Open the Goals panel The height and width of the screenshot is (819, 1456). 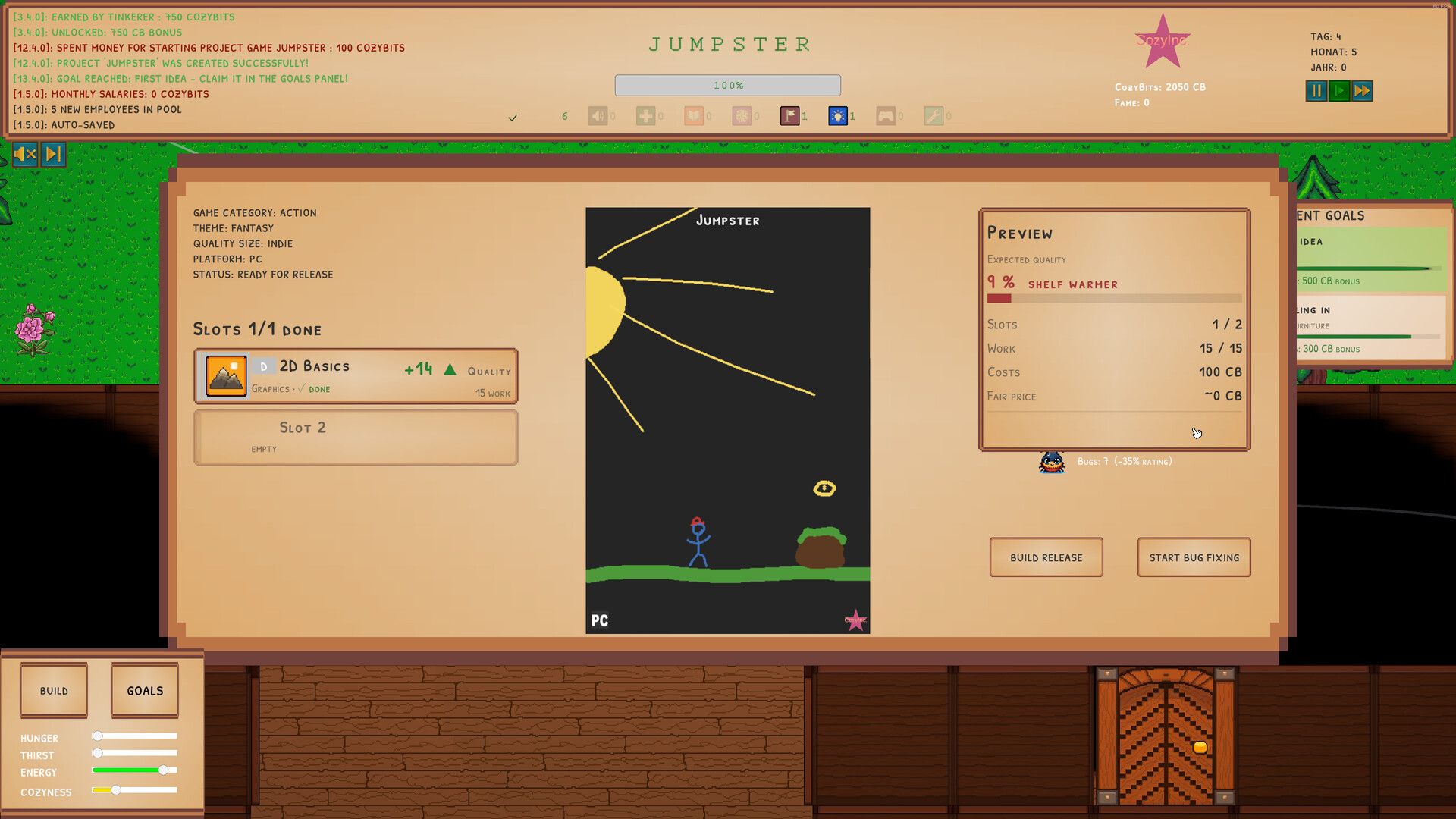click(x=145, y=690)
